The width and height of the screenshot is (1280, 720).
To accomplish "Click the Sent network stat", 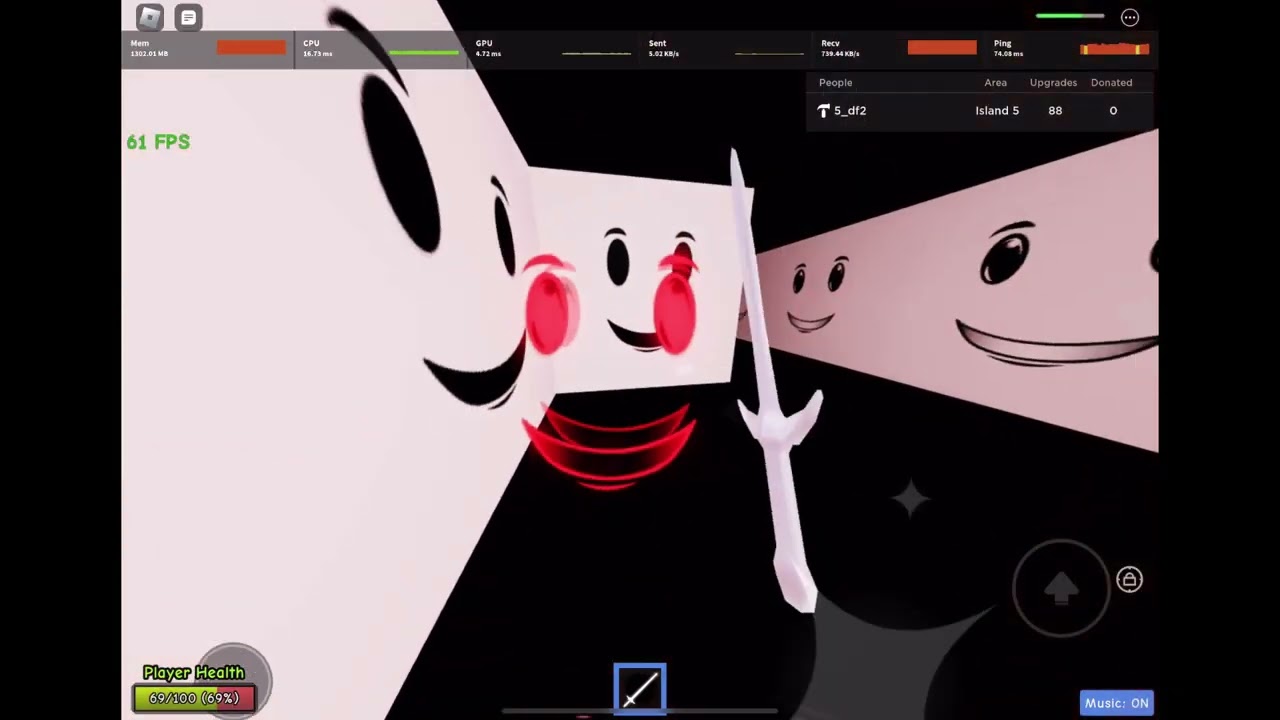I will click(x=727, y=48).
